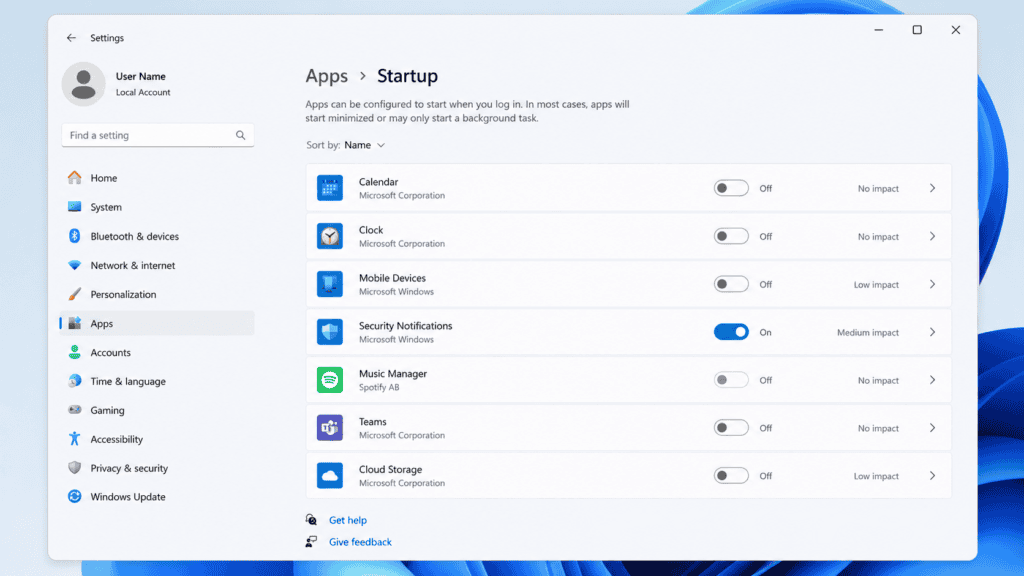Expand Clock row details chevron
Image resolution: width=1024 pixels, height=576 pixels.
933,236
